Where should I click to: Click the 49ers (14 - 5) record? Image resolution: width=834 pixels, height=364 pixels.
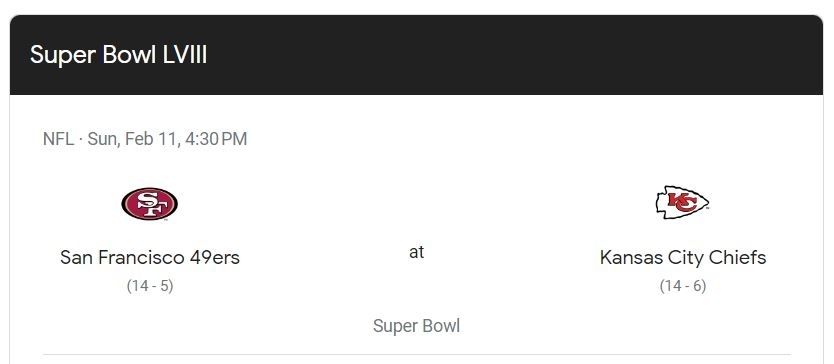150,286
